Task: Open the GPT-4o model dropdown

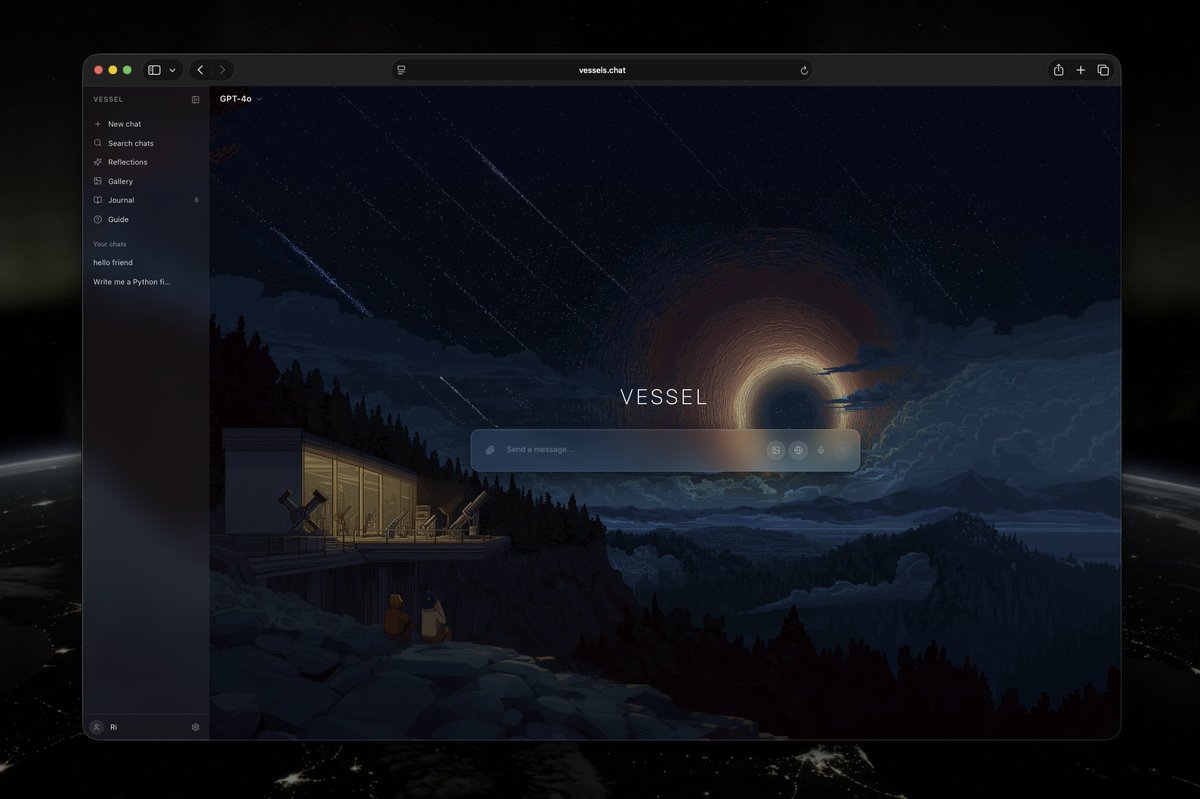Action: pos(241,99)
